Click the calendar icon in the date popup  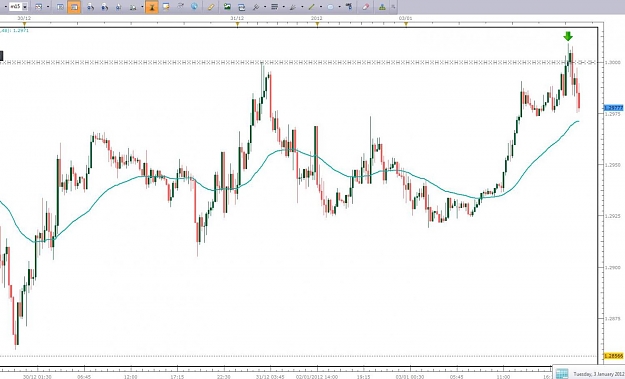pyautogui.click(x=562, y=373)
